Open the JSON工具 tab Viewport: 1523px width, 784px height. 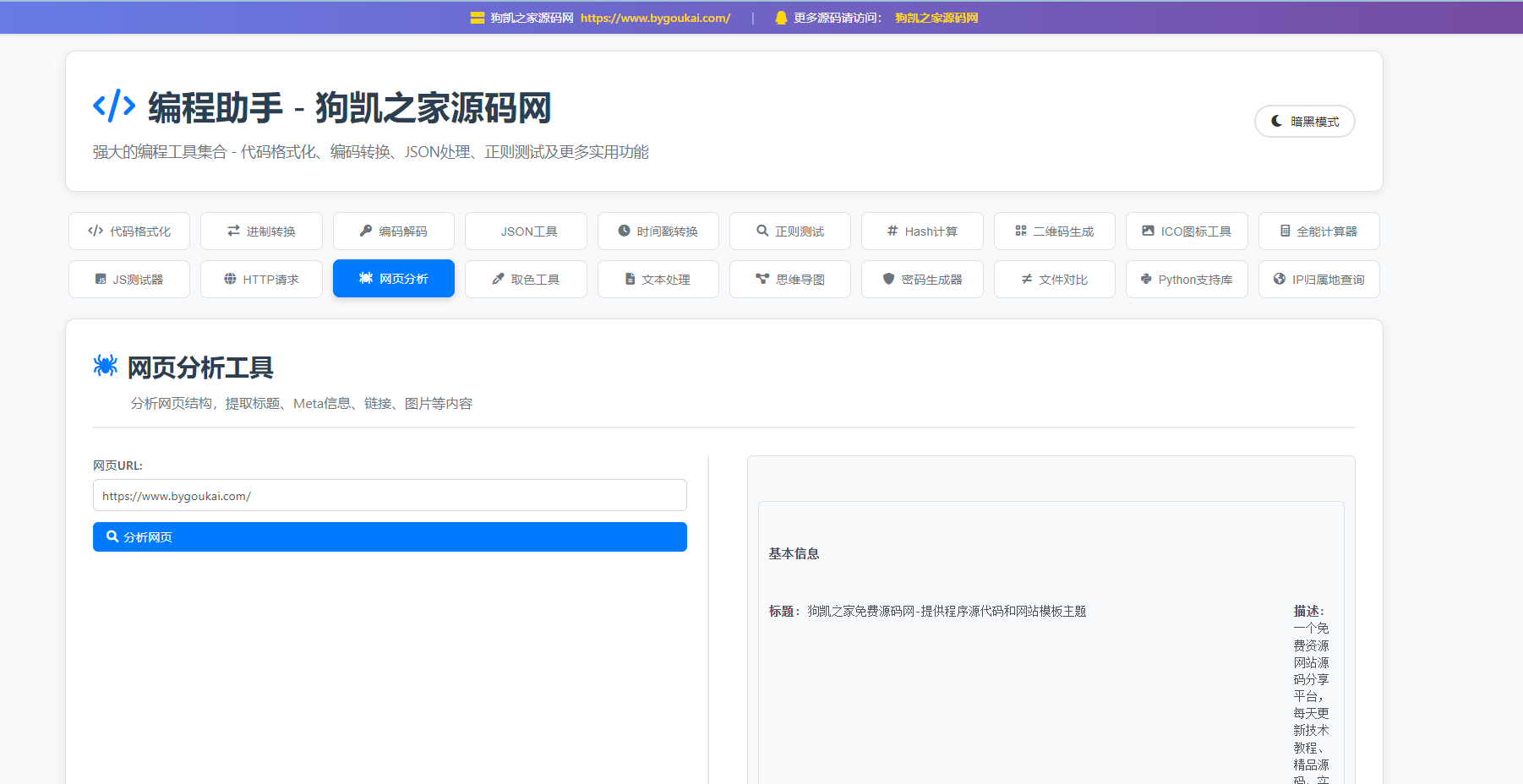pos(526,231)
